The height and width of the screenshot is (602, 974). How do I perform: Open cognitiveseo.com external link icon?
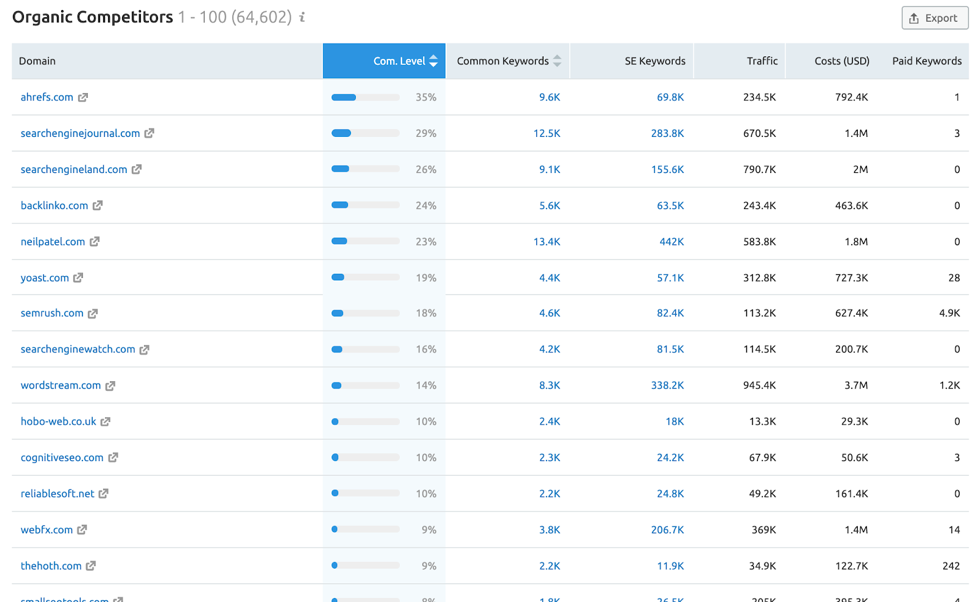pos(113,457)
